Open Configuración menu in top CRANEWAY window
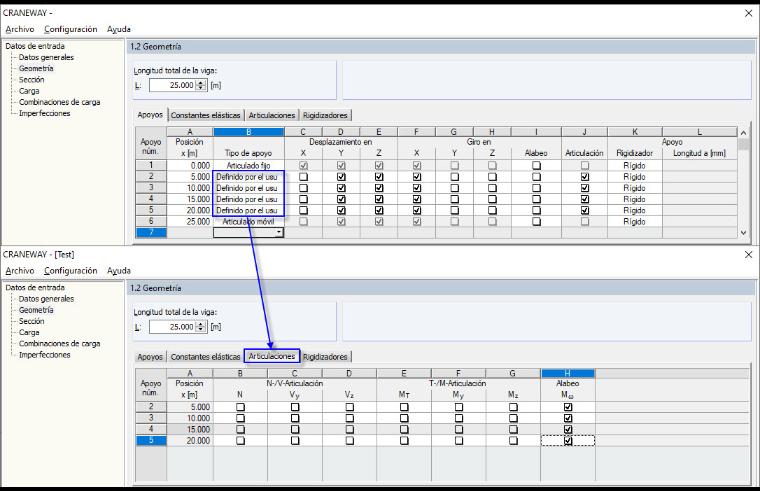This screenshot has height=491, width=760. (x=71, y=29)
